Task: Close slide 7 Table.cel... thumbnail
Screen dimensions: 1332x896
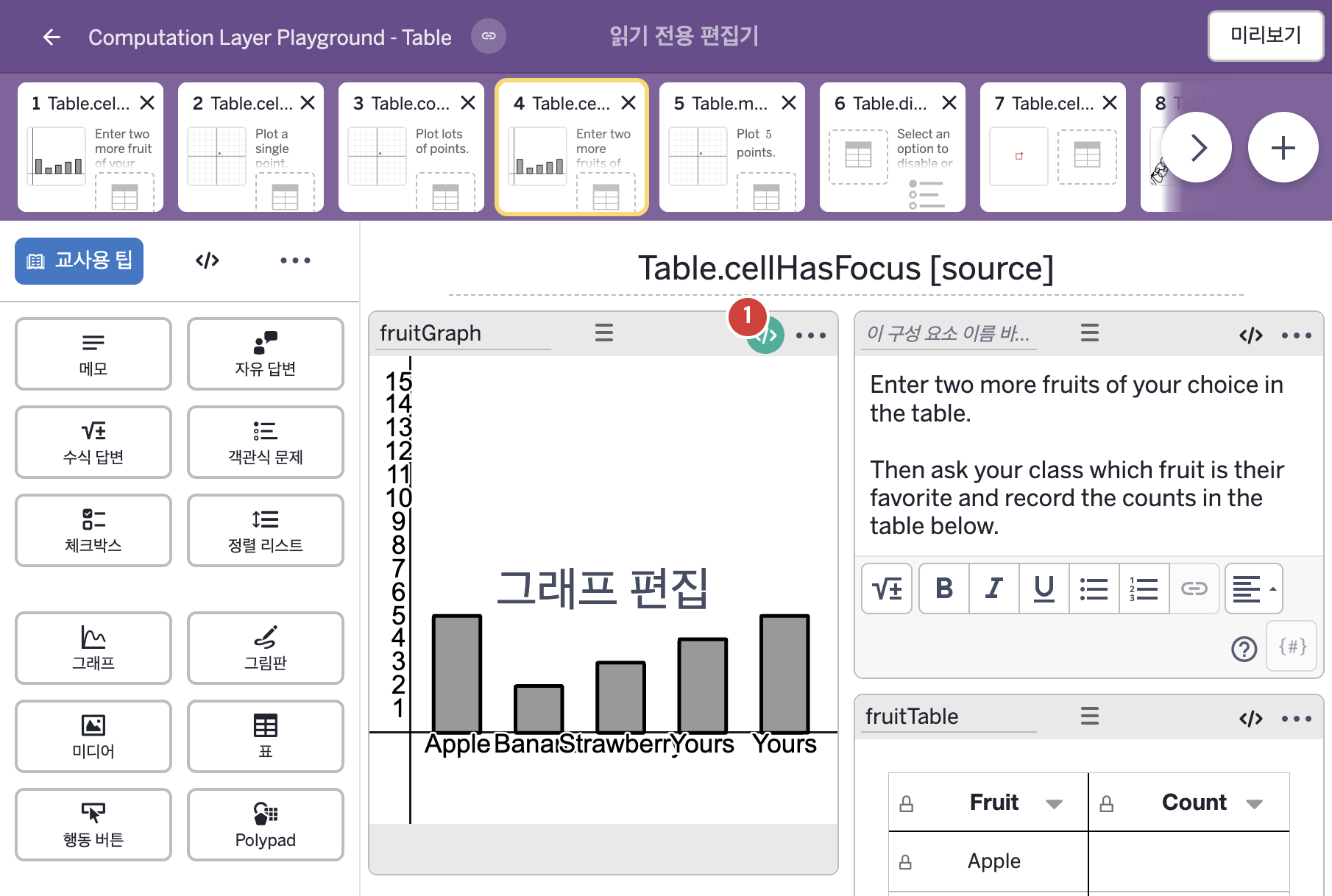Action: tap(1110, 103)
